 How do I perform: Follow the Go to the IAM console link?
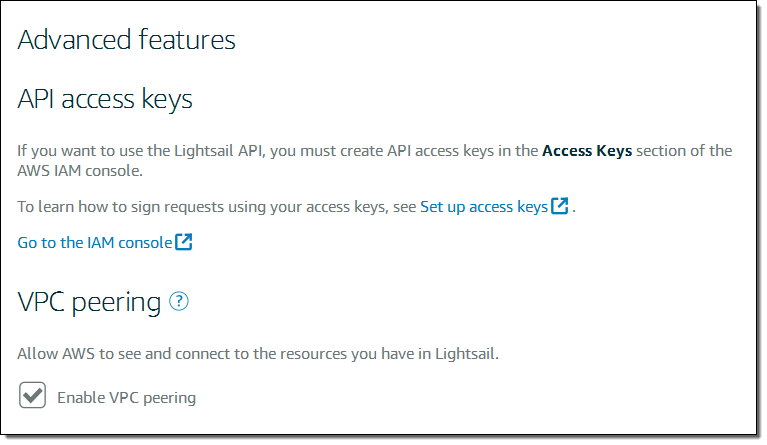click(x=95, y=242)
